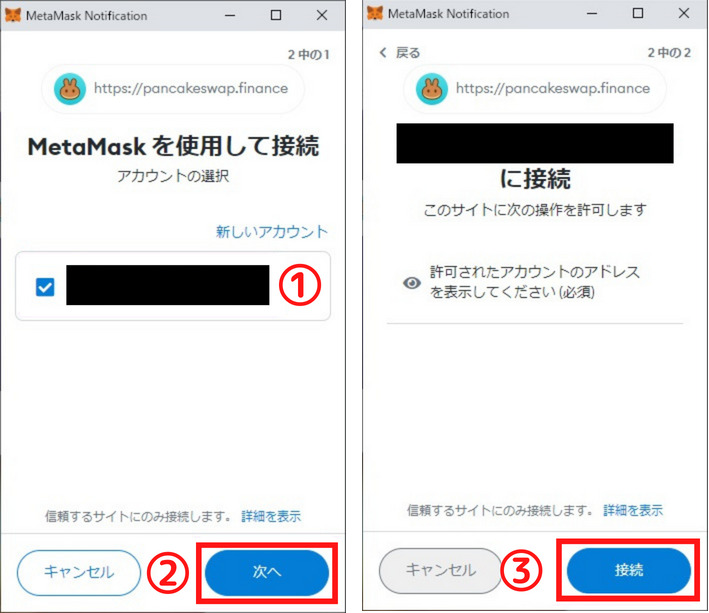Select the redacted account row in list
The height and width of the screenshot is (613, 709).
(x=173, y=286)
